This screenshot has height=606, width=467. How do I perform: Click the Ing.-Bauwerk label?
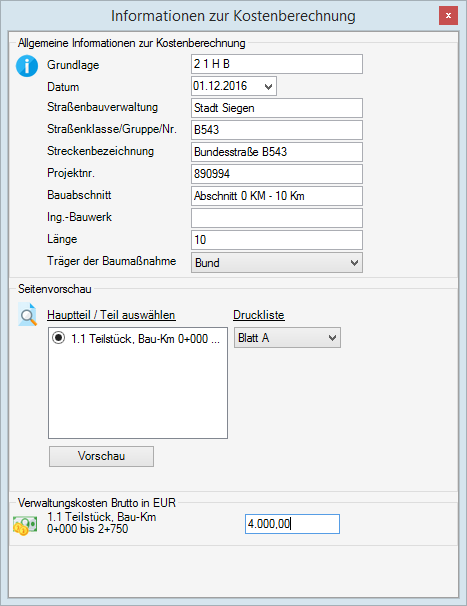[79, 217]
